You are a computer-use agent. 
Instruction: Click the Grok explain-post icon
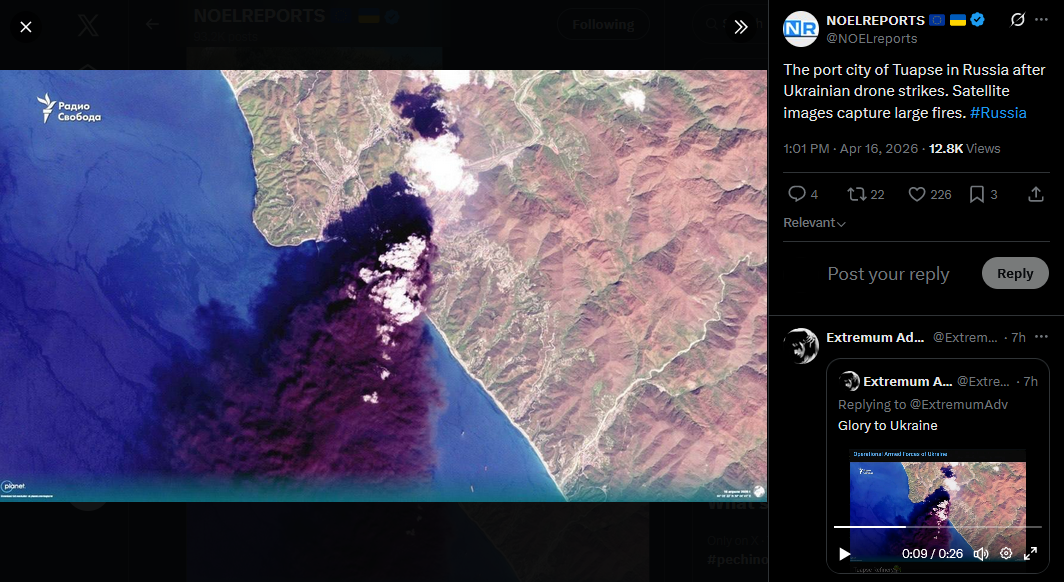(x=1017, y=20)
